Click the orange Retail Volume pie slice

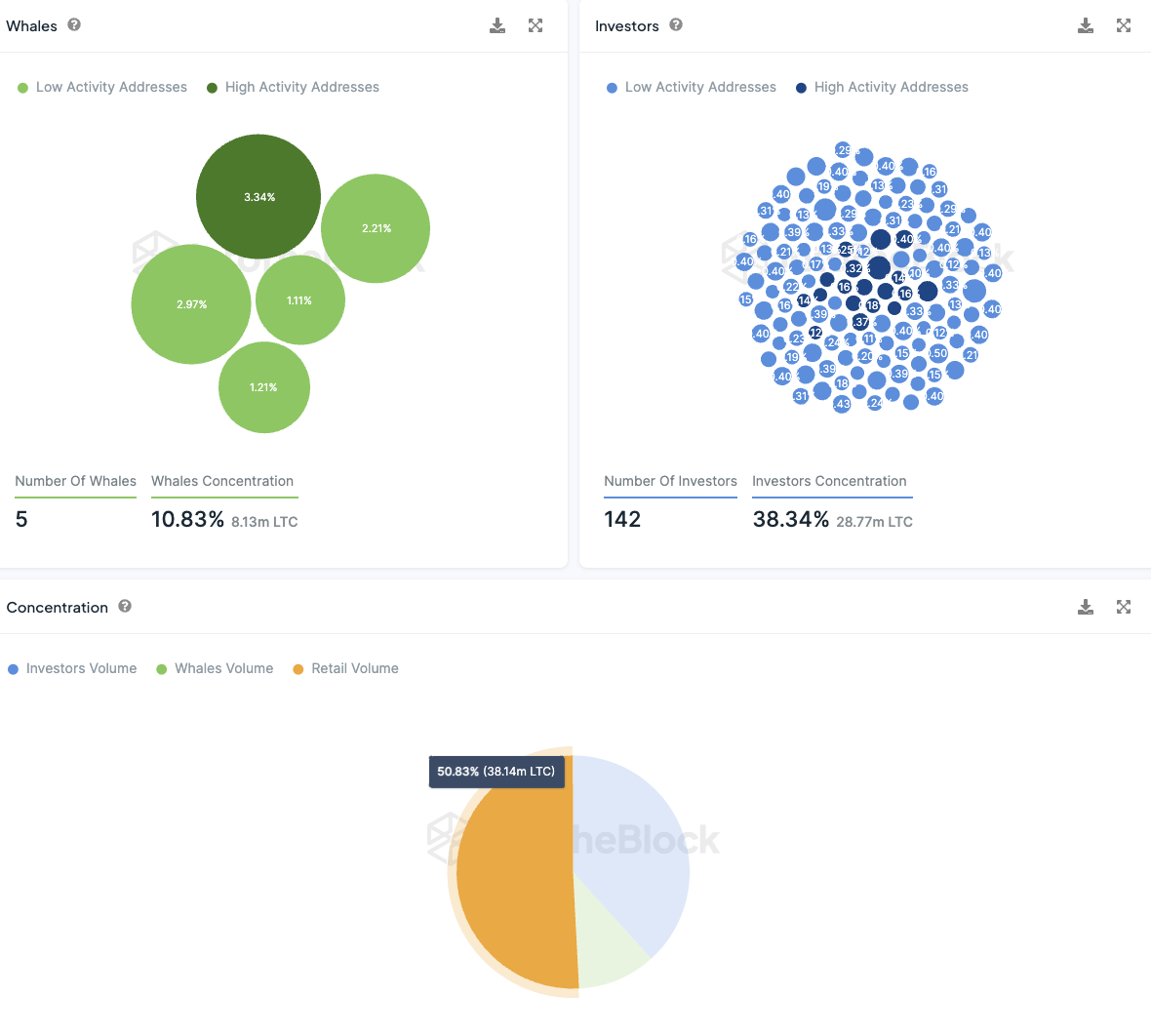[514, 874]
